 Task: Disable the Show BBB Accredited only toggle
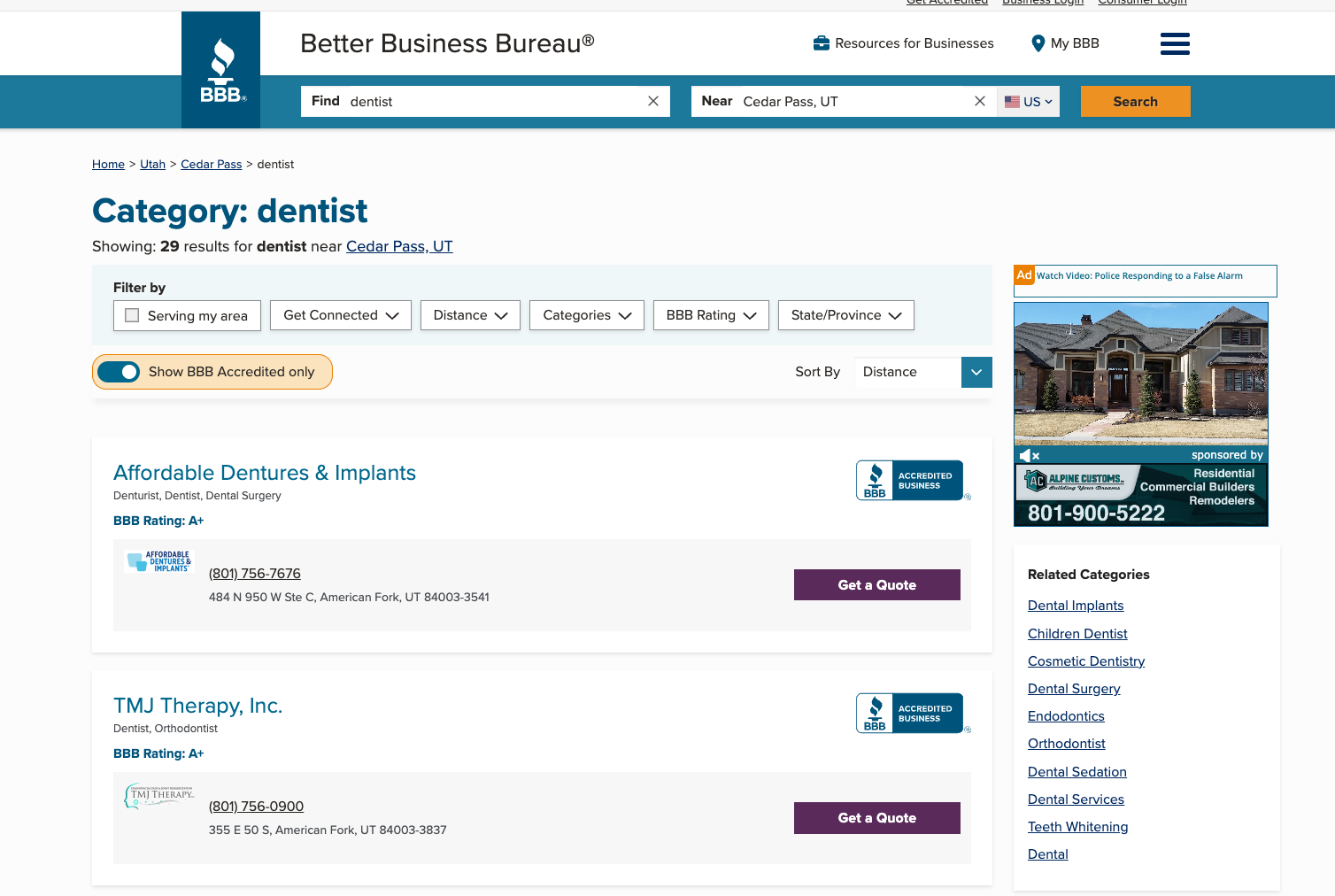click(120, 372)
